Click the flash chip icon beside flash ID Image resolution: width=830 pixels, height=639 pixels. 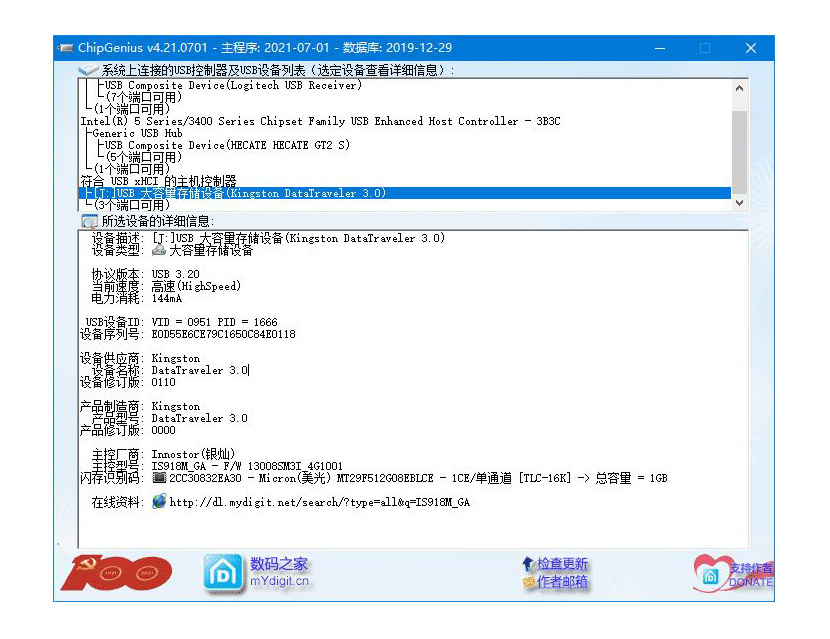coord(159,478)
